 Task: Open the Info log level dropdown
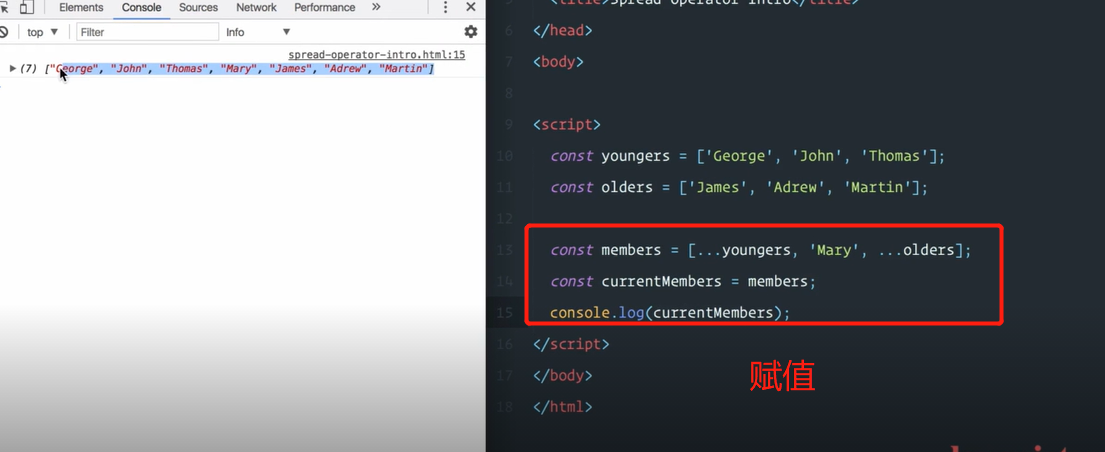(258, 32)
